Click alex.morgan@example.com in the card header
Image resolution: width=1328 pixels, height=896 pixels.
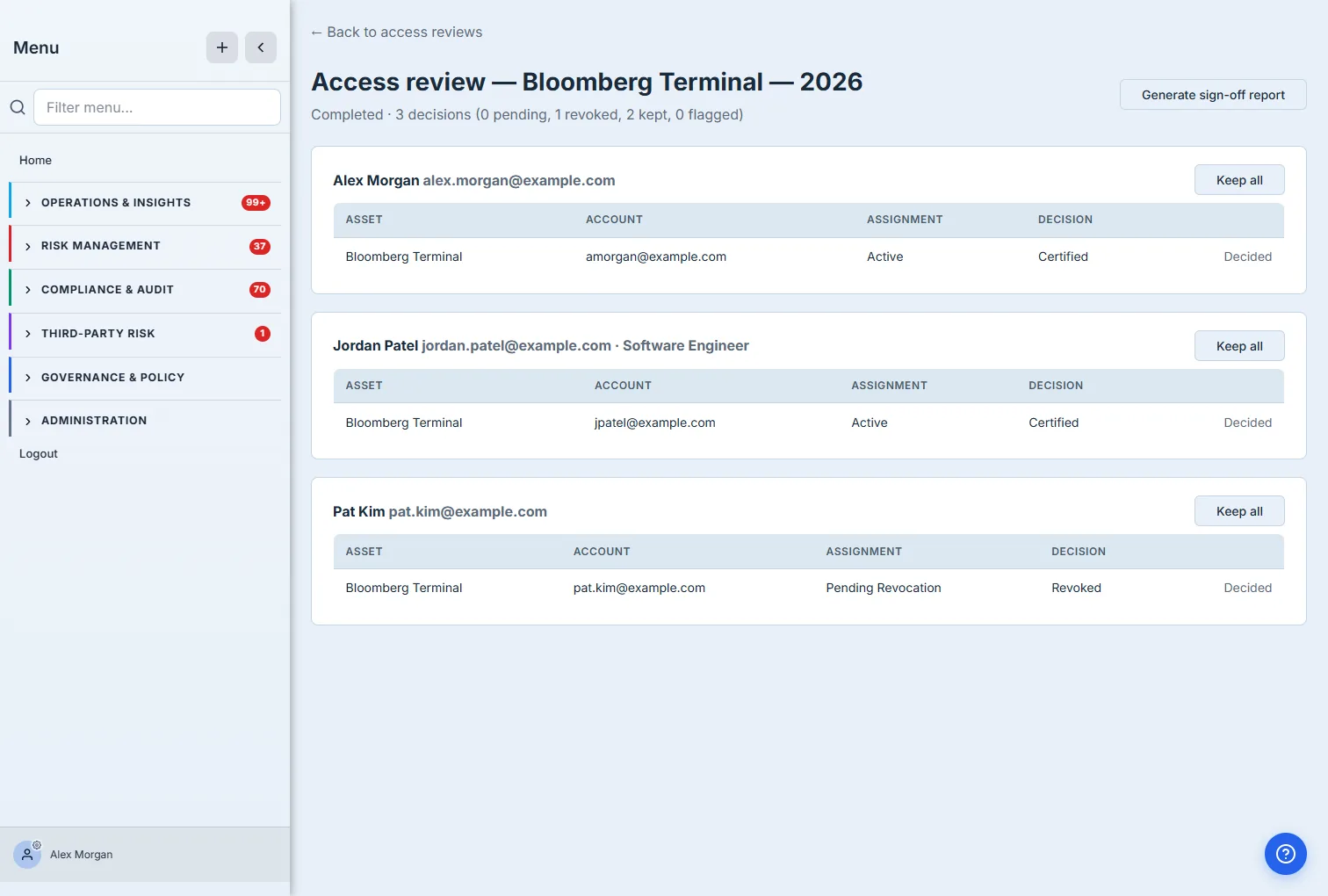coord(519,180)
